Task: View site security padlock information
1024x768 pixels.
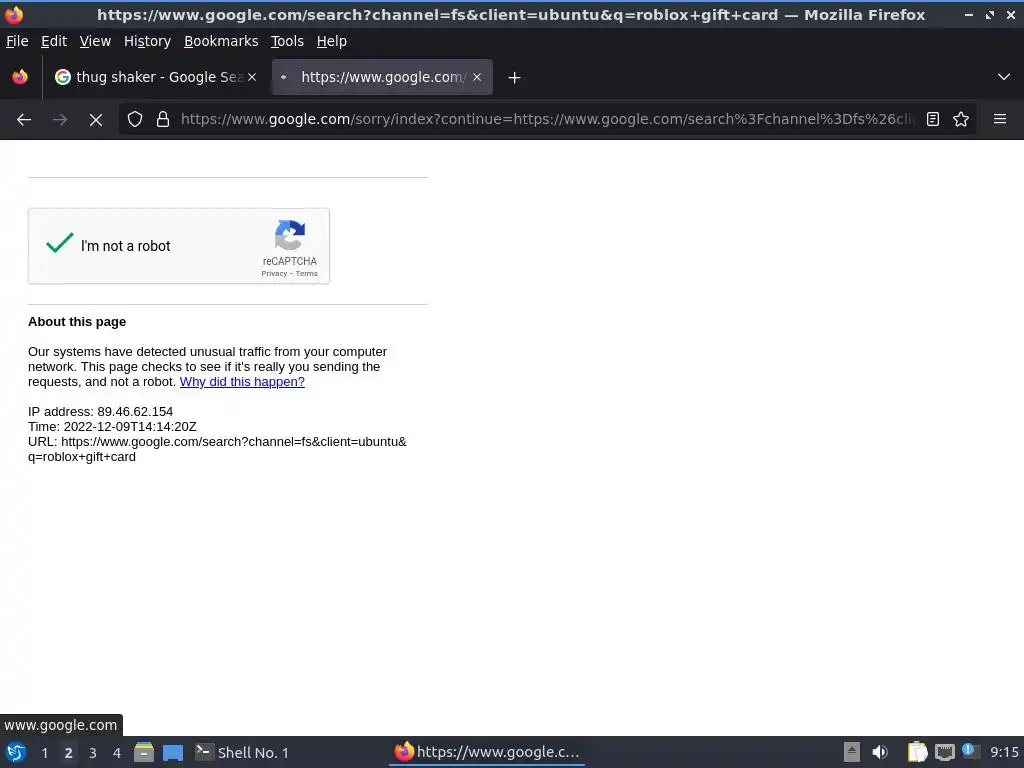Action: (163, 120)
